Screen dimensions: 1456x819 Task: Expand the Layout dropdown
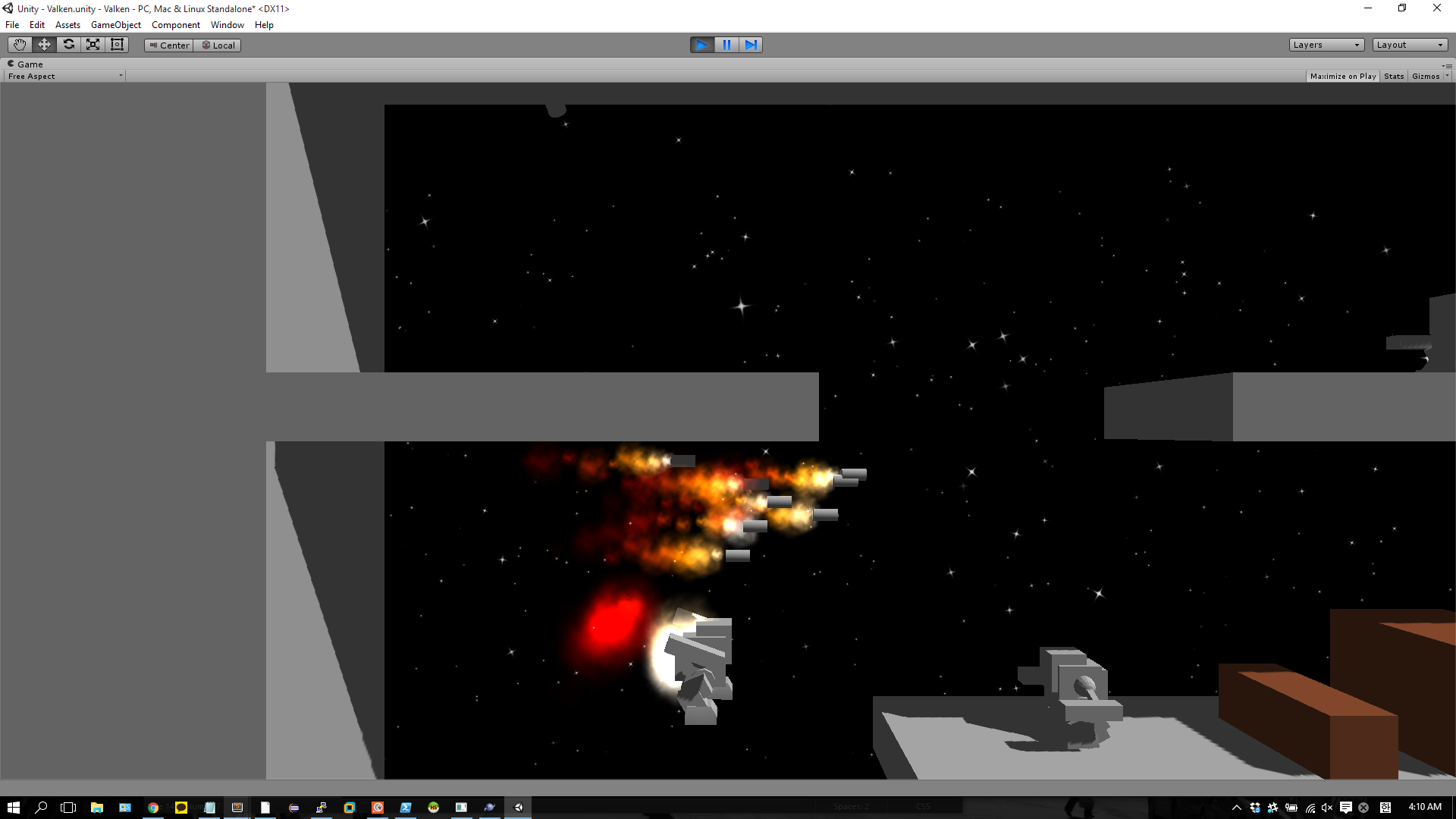[1409, 45]
